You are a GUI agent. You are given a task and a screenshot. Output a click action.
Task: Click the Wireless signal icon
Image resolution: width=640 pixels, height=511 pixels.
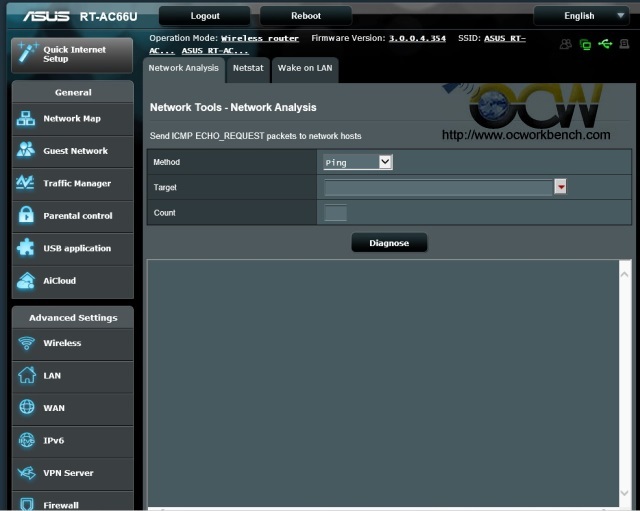[27, 343]
